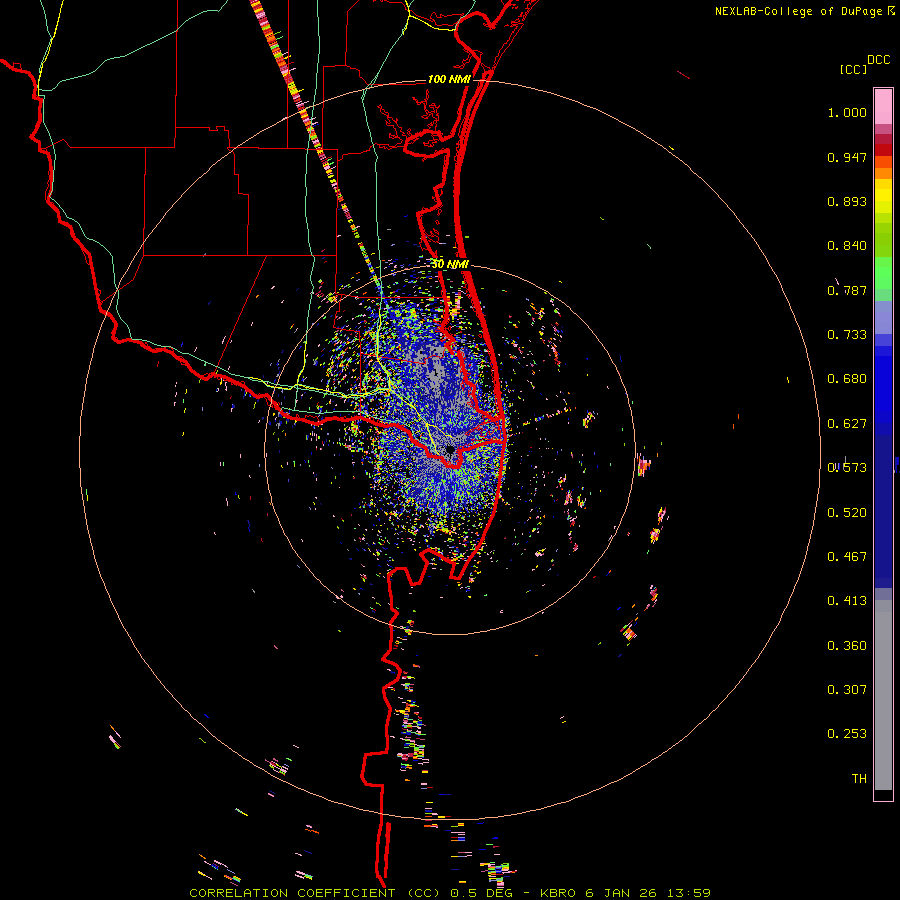Pick the gray band beside 0.307
The height and width of the screenshot is (900, 900).
[883, 695]
